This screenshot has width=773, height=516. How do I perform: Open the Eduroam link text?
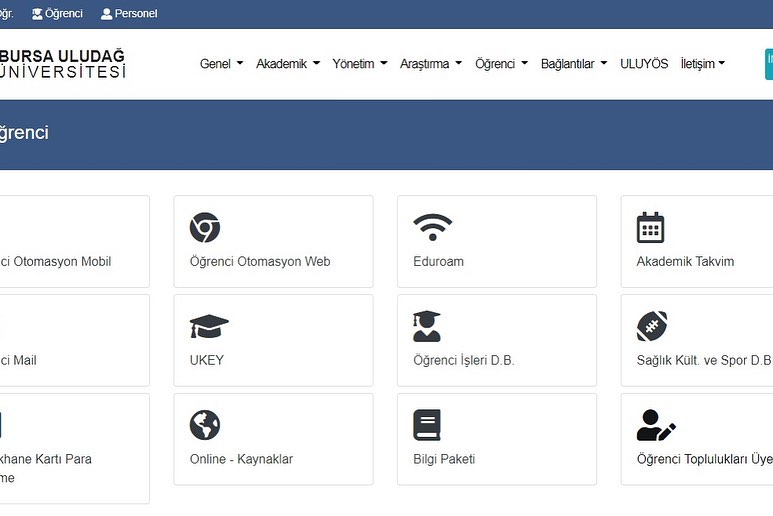tap(438, 261)
